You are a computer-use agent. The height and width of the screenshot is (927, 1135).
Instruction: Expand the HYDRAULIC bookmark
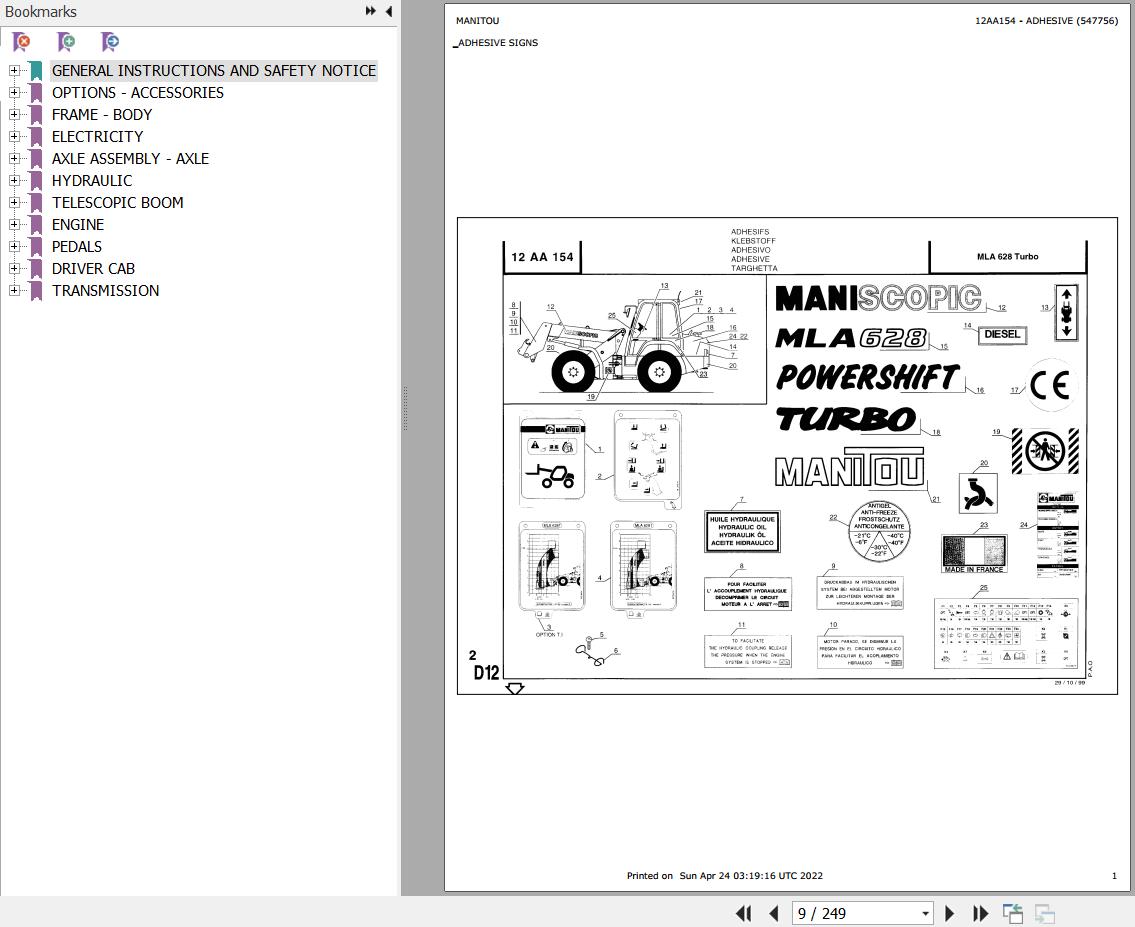click(x=14, y=180)
